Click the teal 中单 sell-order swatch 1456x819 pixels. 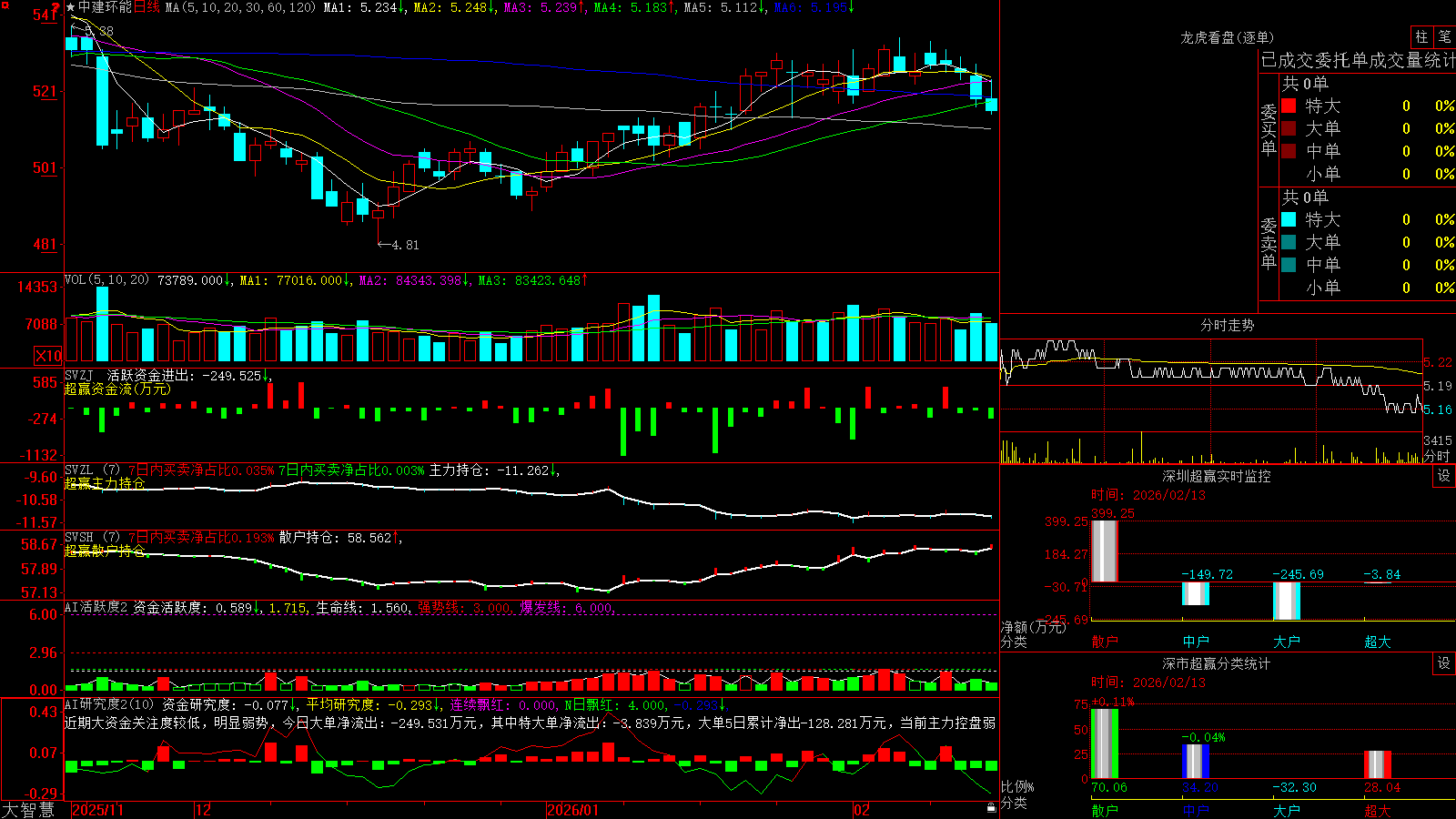pyautogui.click(x=1289, y=265)
